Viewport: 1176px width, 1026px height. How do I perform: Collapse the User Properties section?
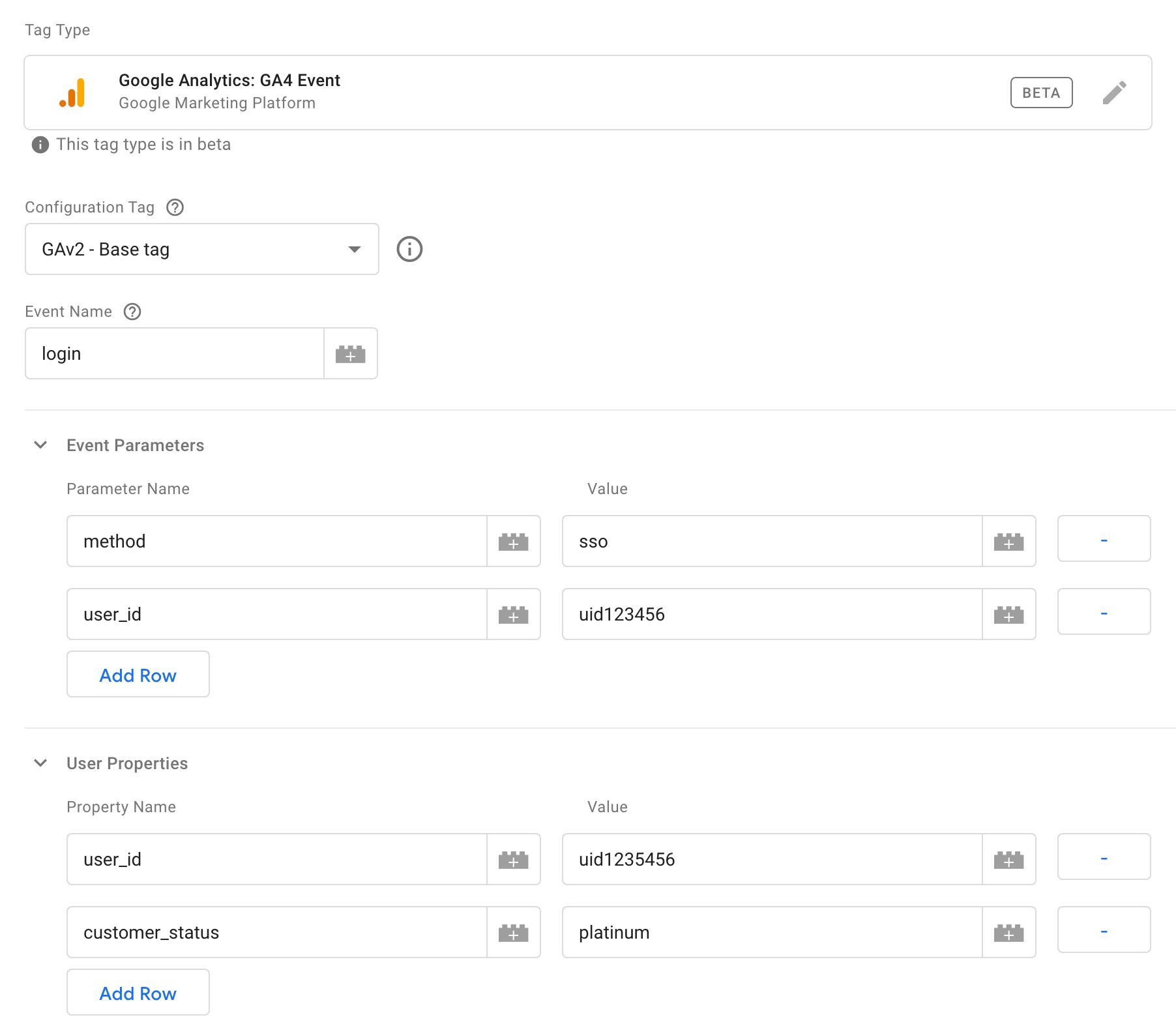pos(40,763)
